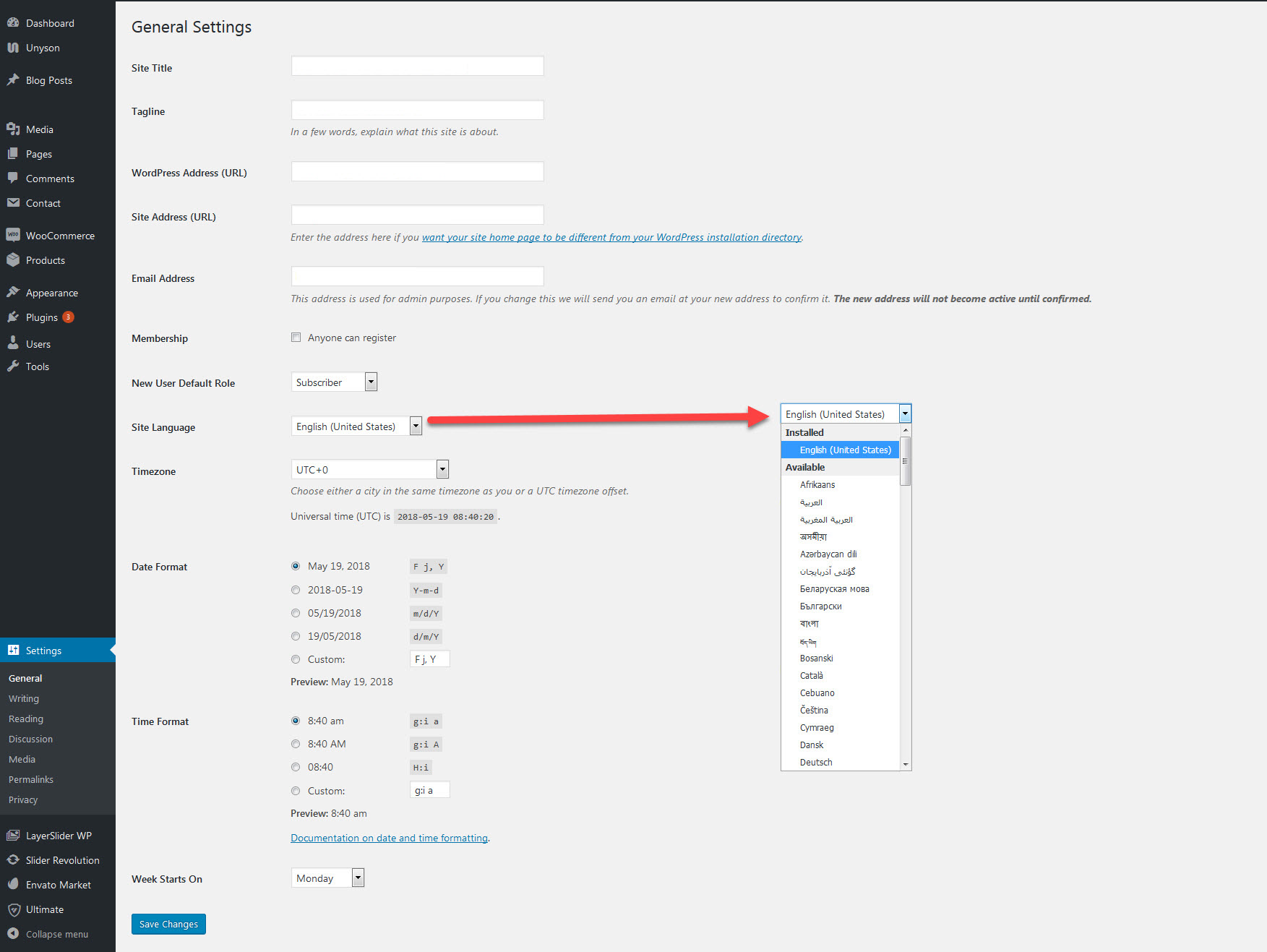Select English (United States) in Installed list

[841, 450]
